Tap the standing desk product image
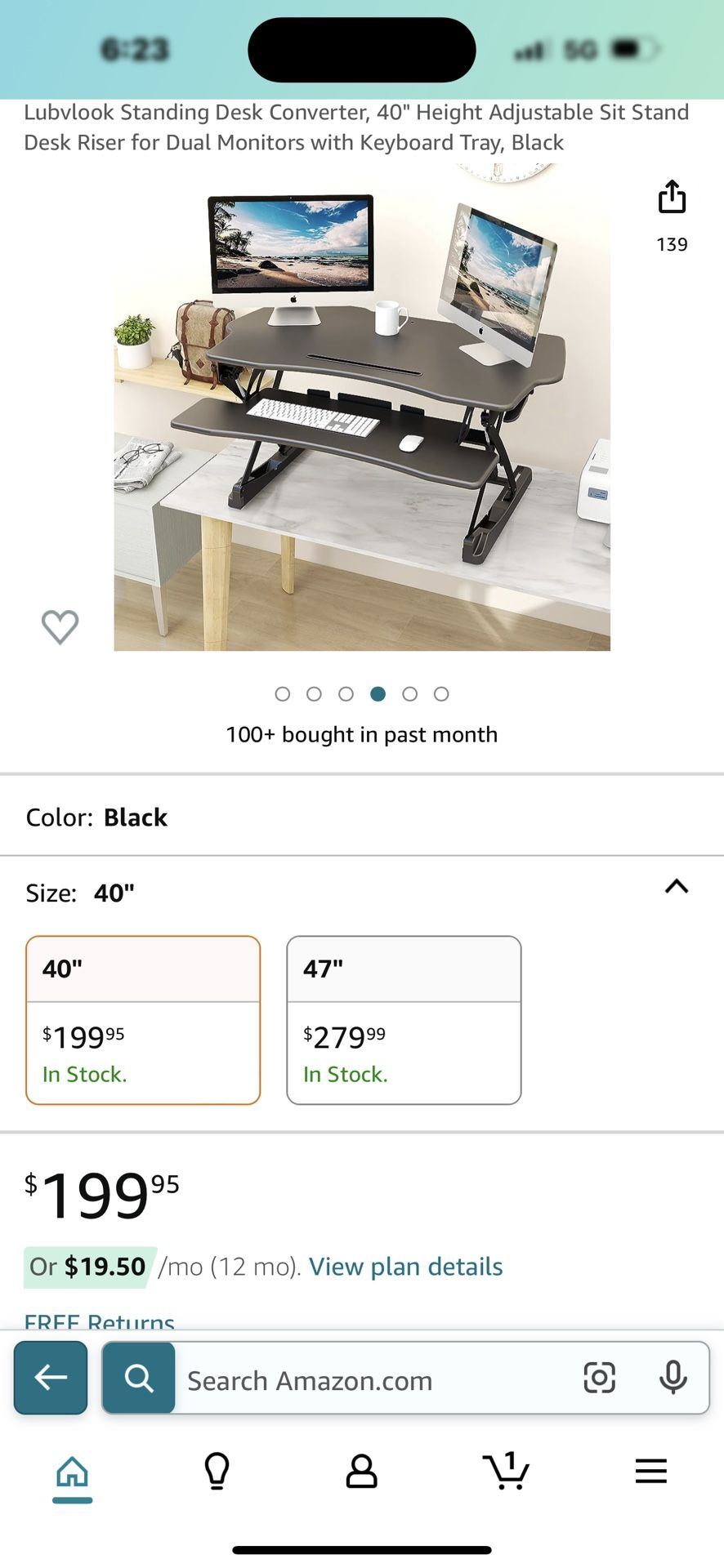The height and width of the screenshot is (1568, 724). pyautogui.click(x=362, y=408)
